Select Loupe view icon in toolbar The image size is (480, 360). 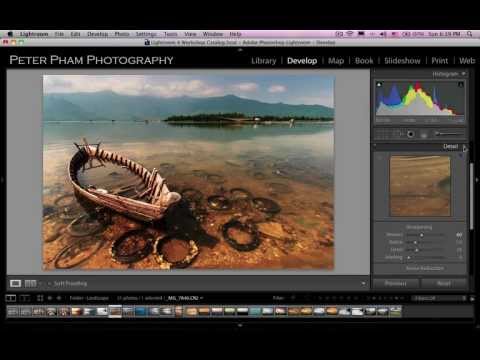[15, 284]
